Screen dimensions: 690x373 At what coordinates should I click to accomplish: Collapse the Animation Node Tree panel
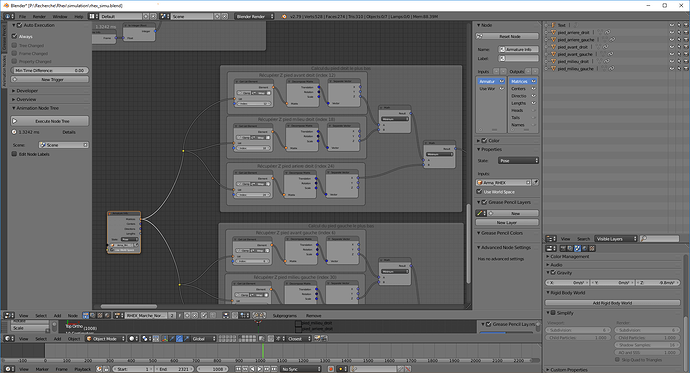pos(37,108)
